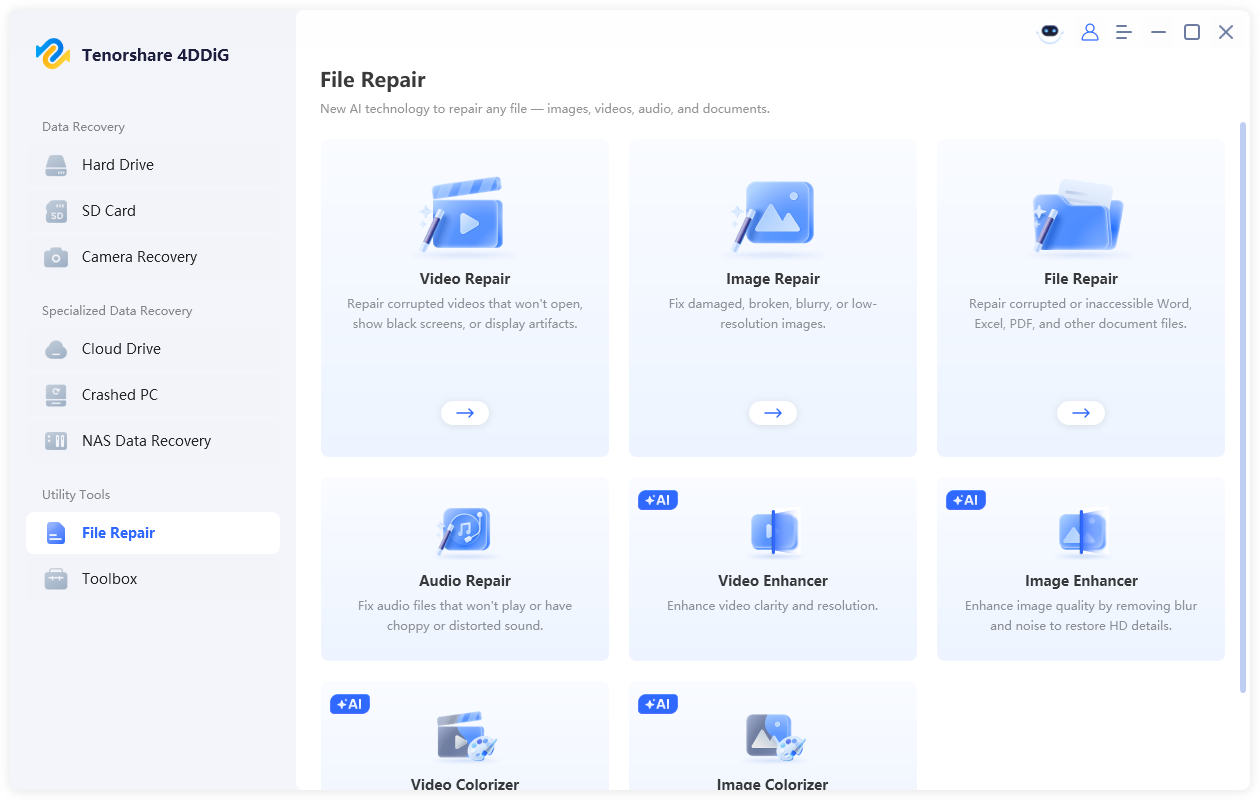
Task: Click the Image Colorizer palette icon
Action: (775, 737)
